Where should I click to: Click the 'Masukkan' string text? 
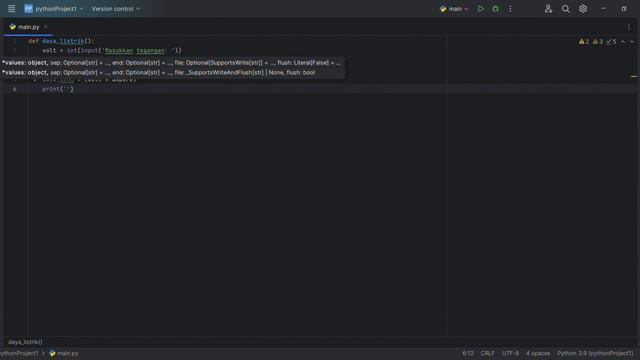(x=119, y=51)
